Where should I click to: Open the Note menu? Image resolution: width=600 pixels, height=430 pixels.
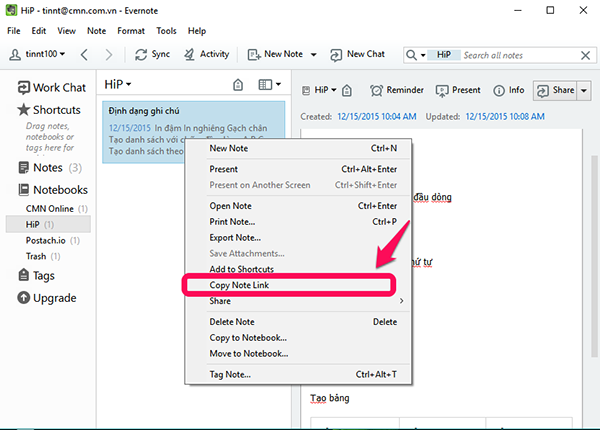(96, 31)
